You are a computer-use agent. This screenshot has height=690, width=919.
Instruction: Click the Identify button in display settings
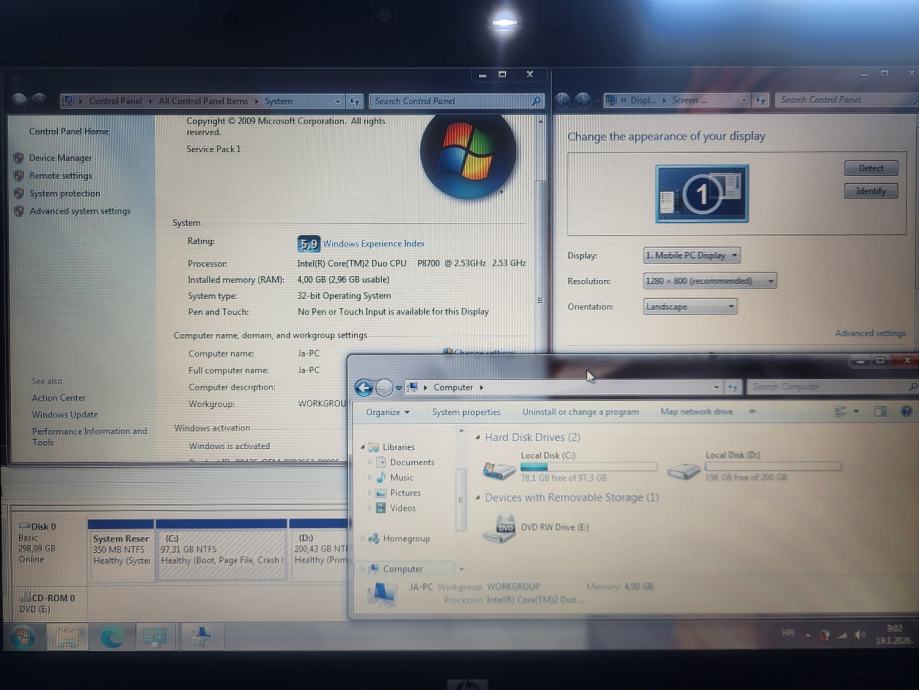coord(871,191)
